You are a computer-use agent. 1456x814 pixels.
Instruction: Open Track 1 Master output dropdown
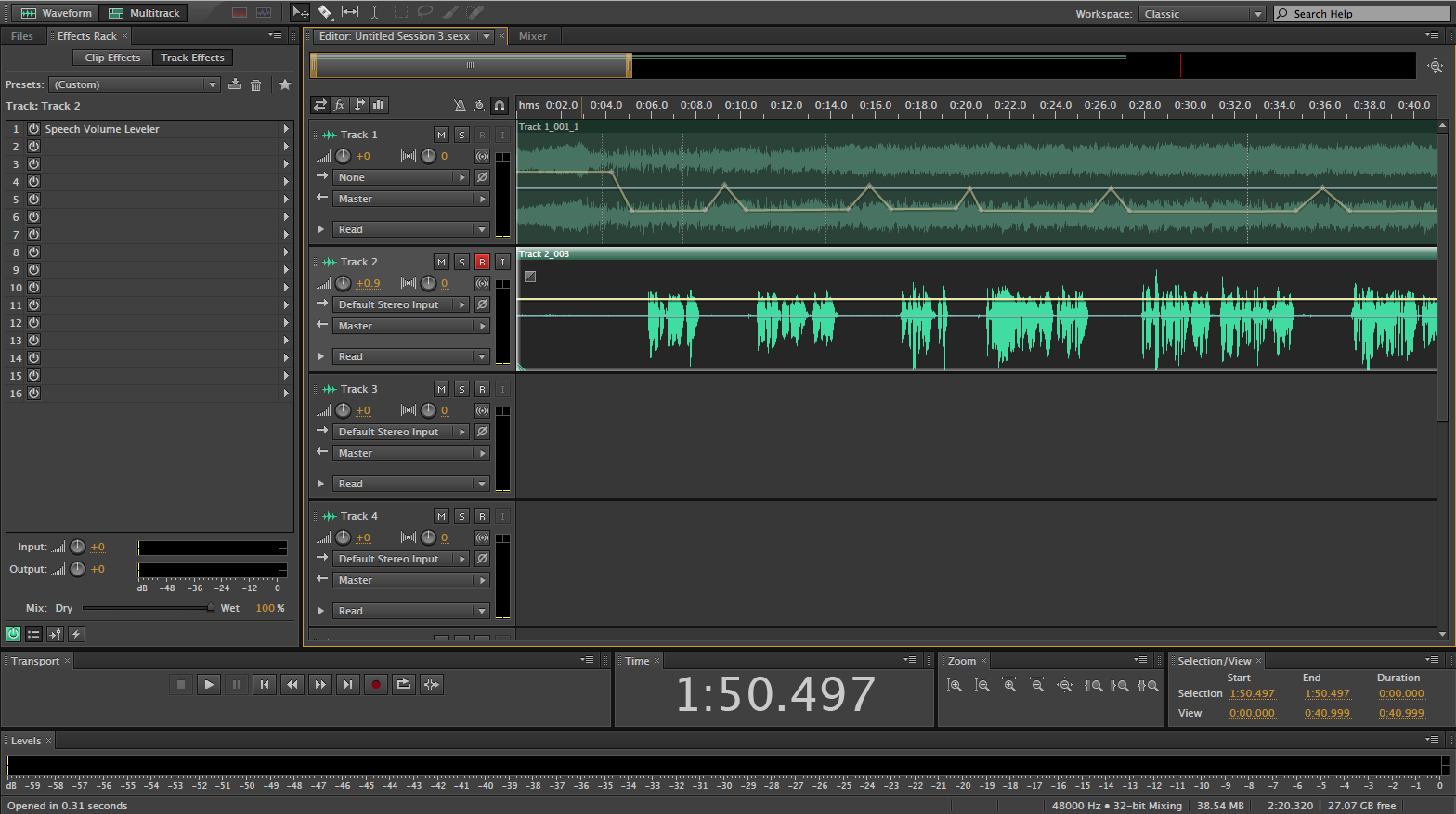(x=410, y=199)
